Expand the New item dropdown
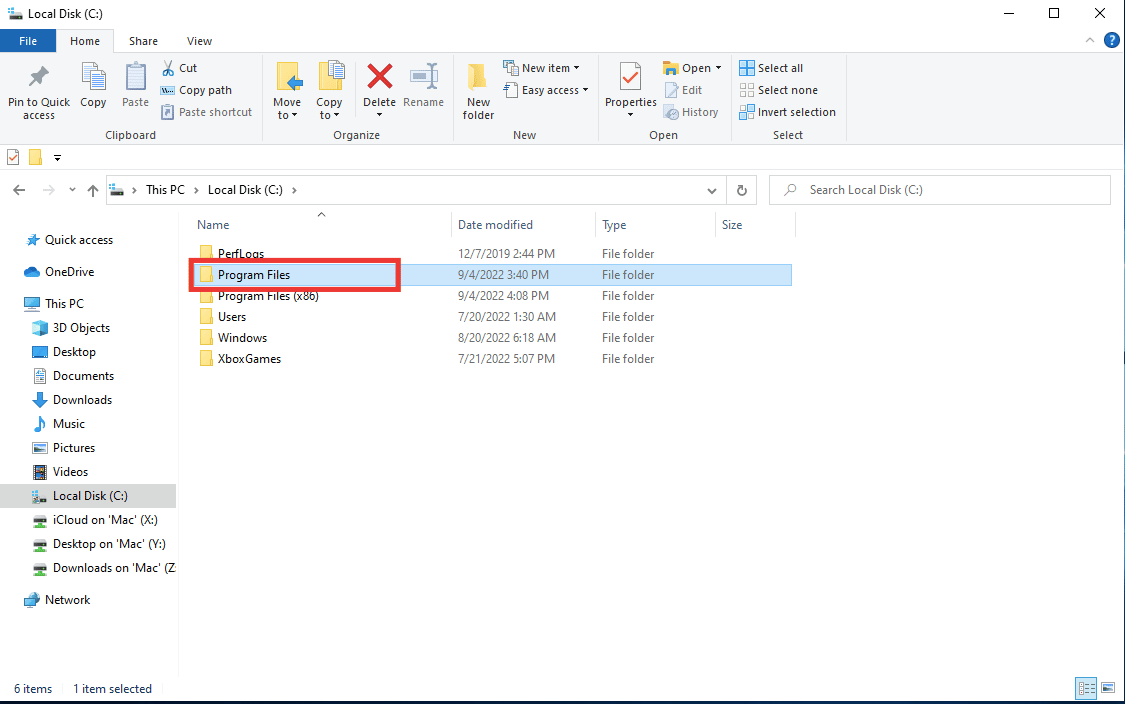The height and width of the screenshot is (704, 1125). [543, 67]
